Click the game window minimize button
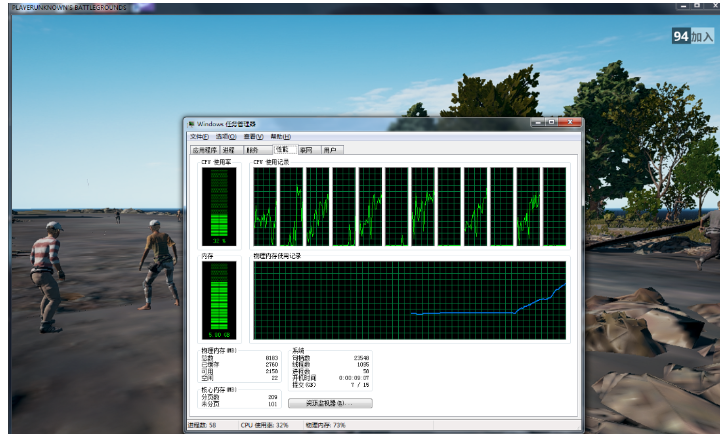 (x=684, y=6)
